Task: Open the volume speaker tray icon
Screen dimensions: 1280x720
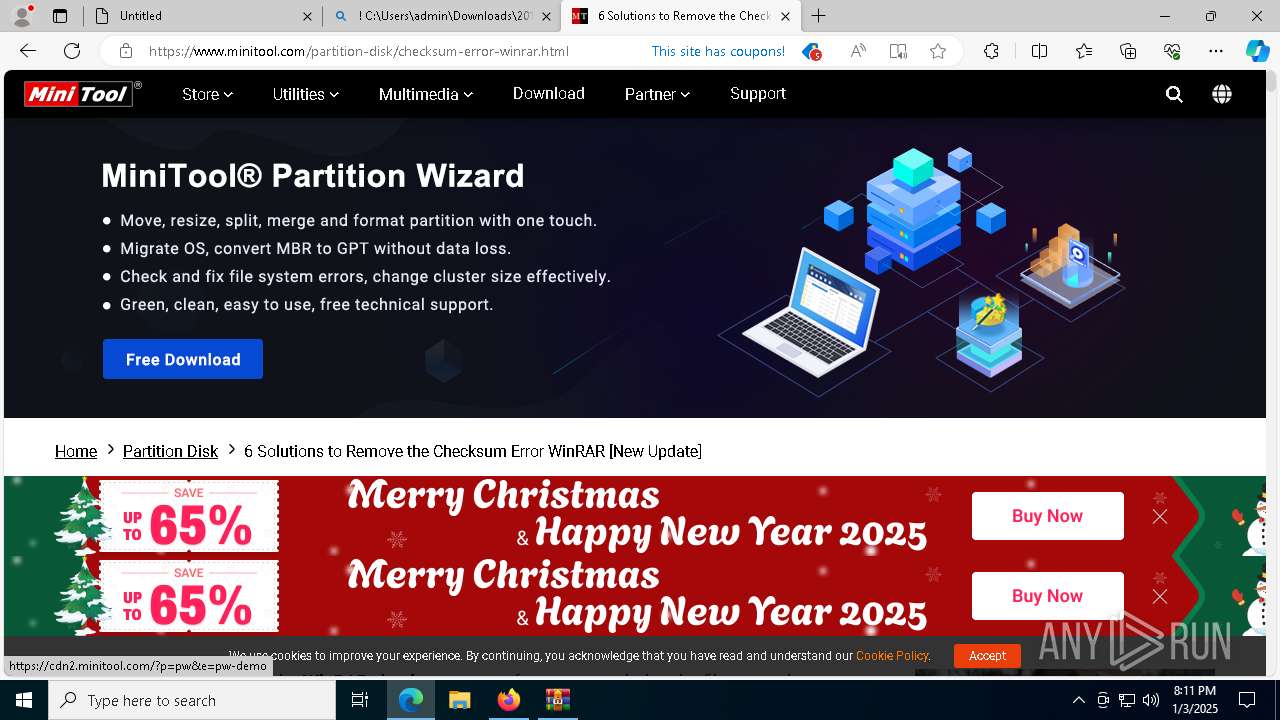Action: (x=1151, y=700)
